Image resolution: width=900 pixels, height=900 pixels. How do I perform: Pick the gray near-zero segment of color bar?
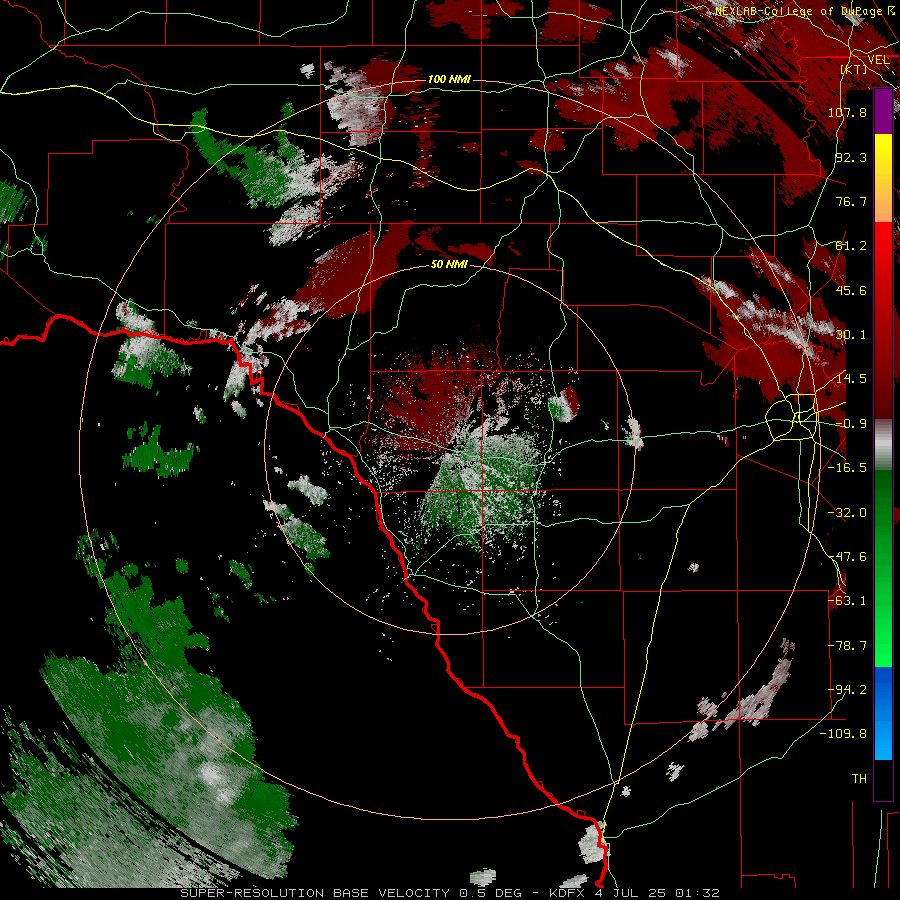[x=883, y=445]
